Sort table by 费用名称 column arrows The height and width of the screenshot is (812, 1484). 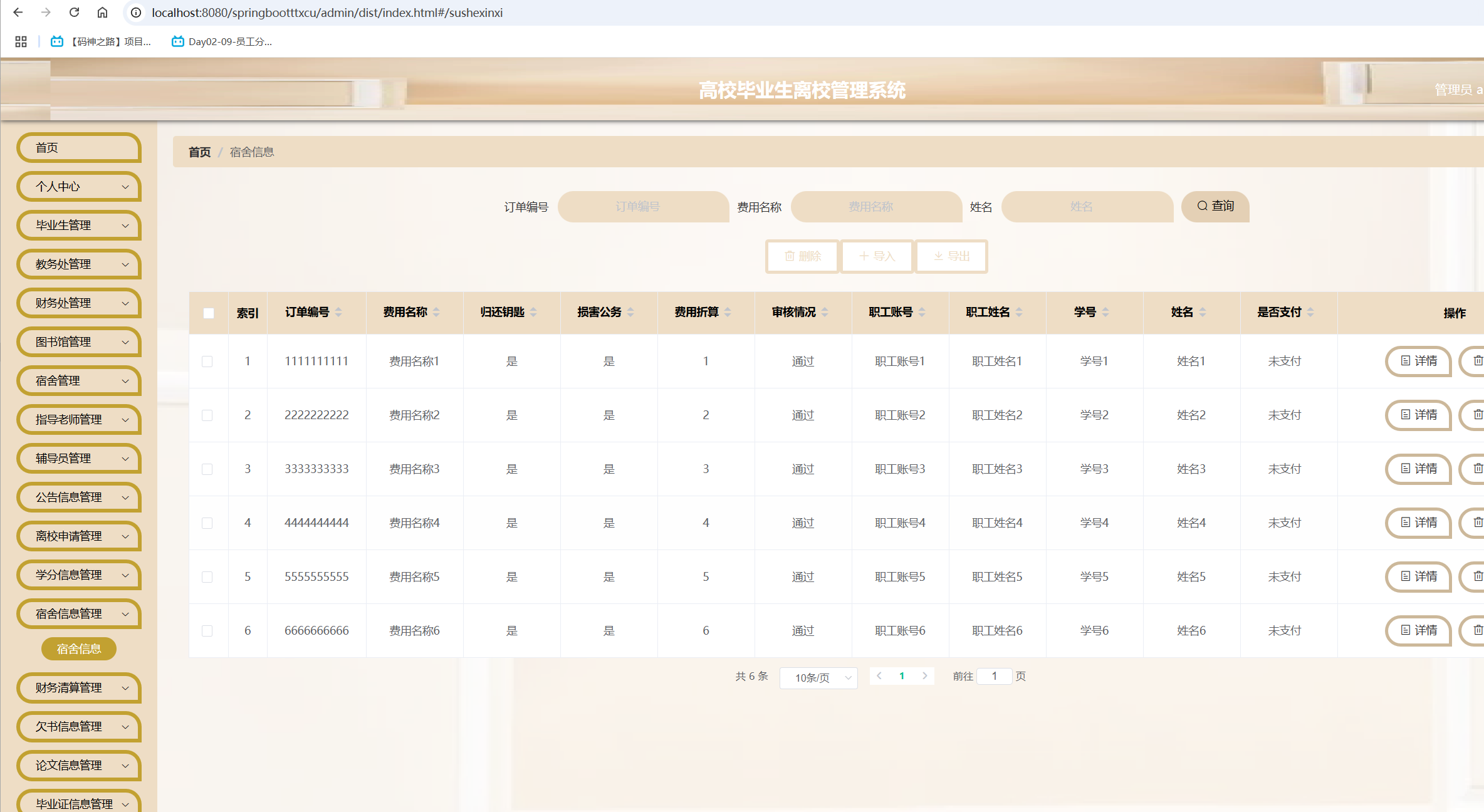click(x=436, y=312)
